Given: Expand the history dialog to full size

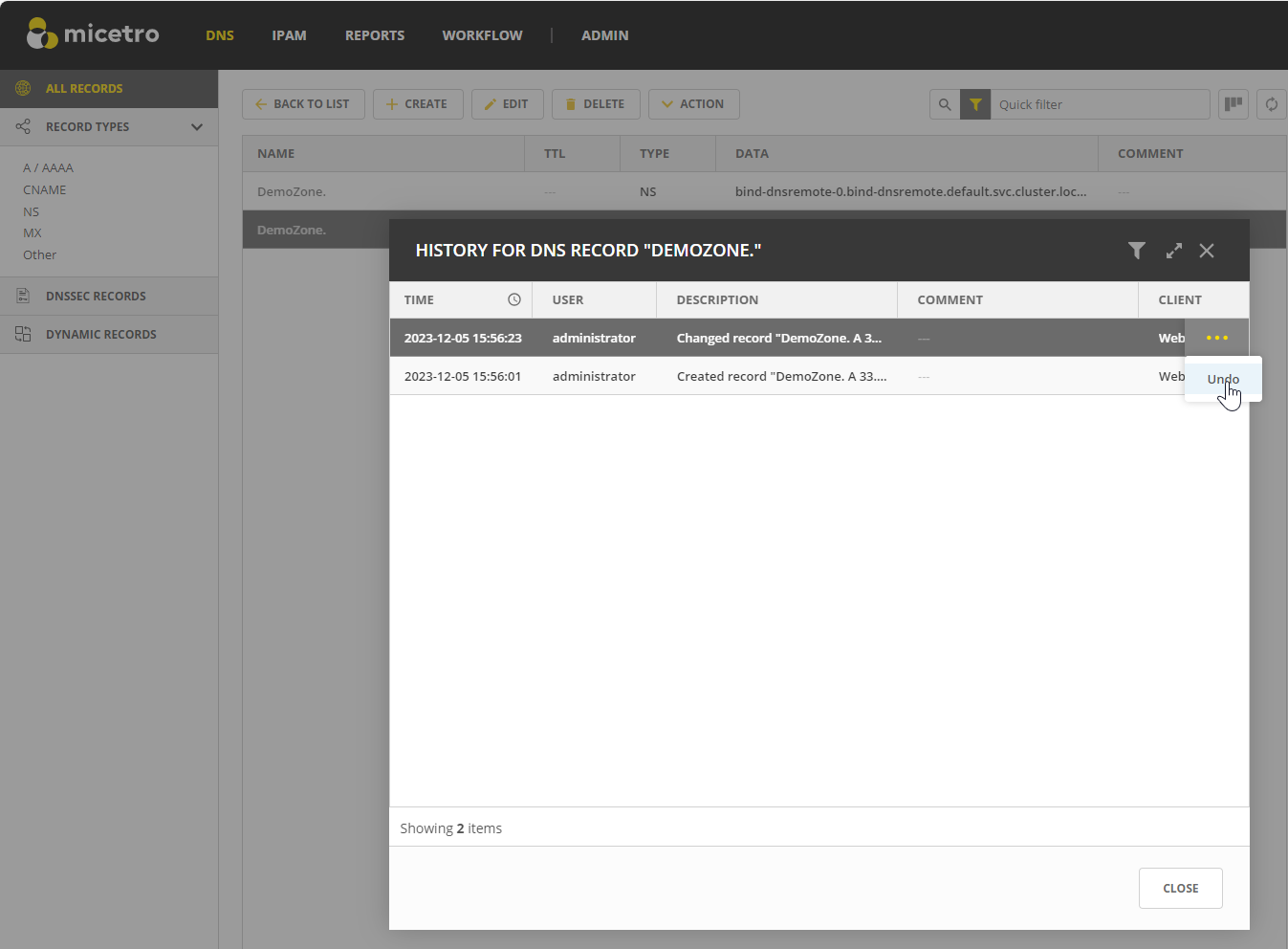Looking at the screenshot, I should point(1173,251).
